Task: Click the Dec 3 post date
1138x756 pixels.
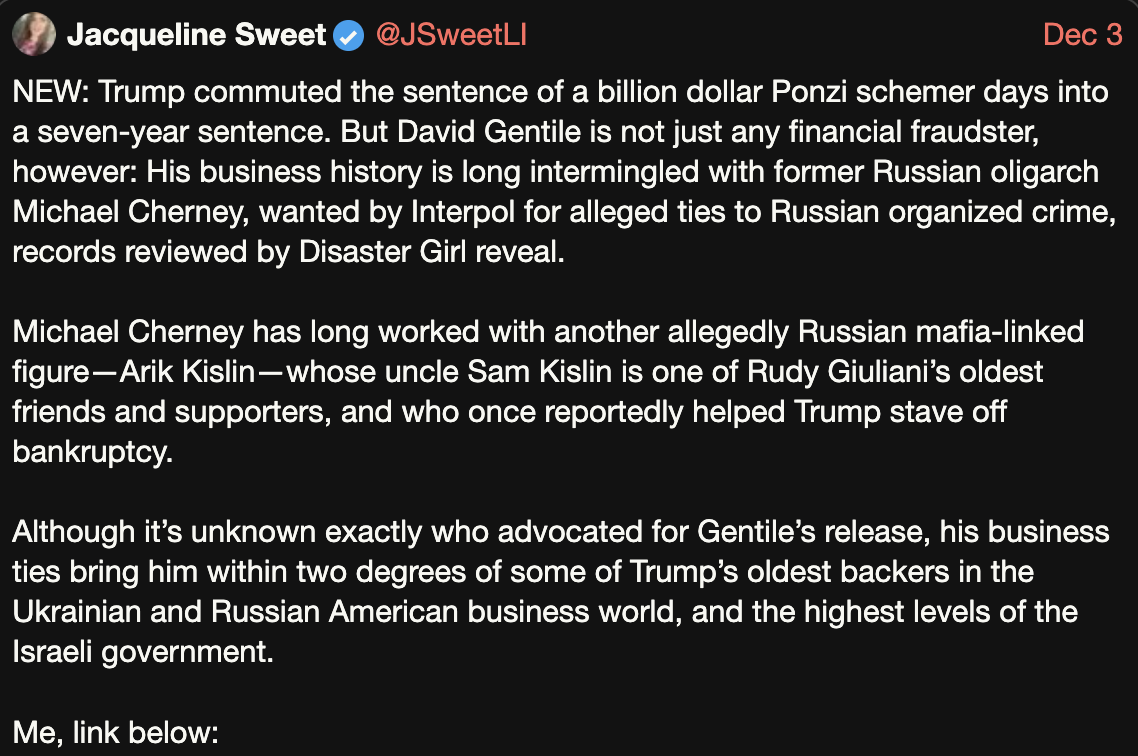Action: 1082,36
